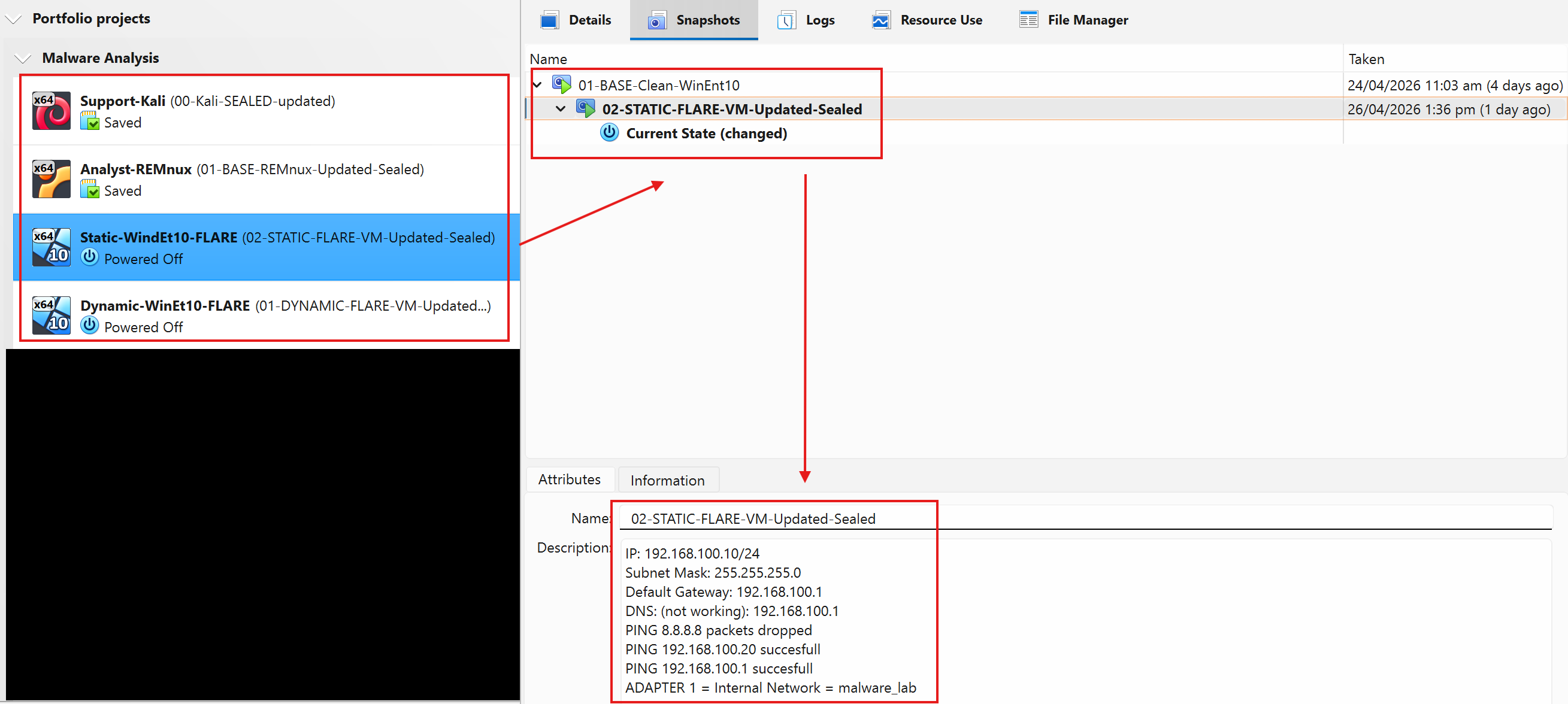Select the Attributes tab
This screenshot has height=704, width=1568.
(x=569, y=480)
